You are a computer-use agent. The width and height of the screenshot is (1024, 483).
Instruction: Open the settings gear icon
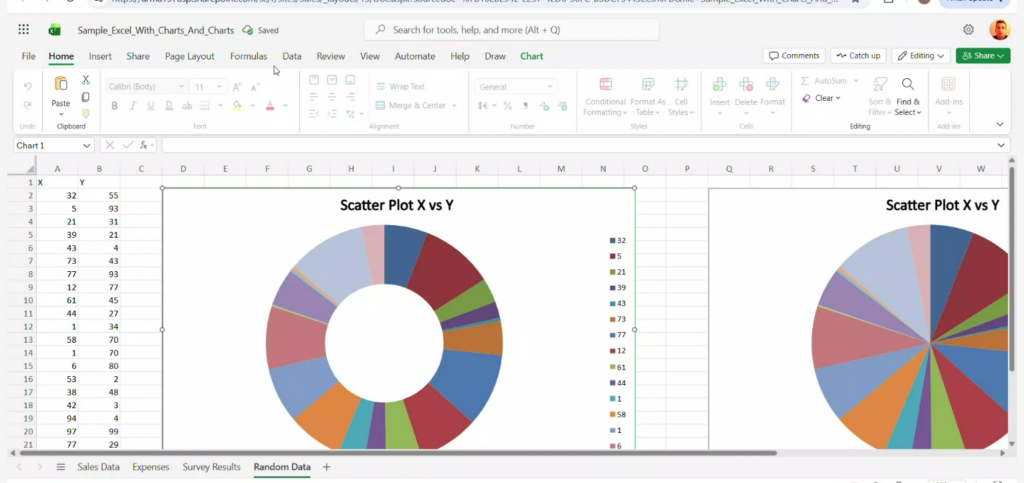click(x=968, y=29)
